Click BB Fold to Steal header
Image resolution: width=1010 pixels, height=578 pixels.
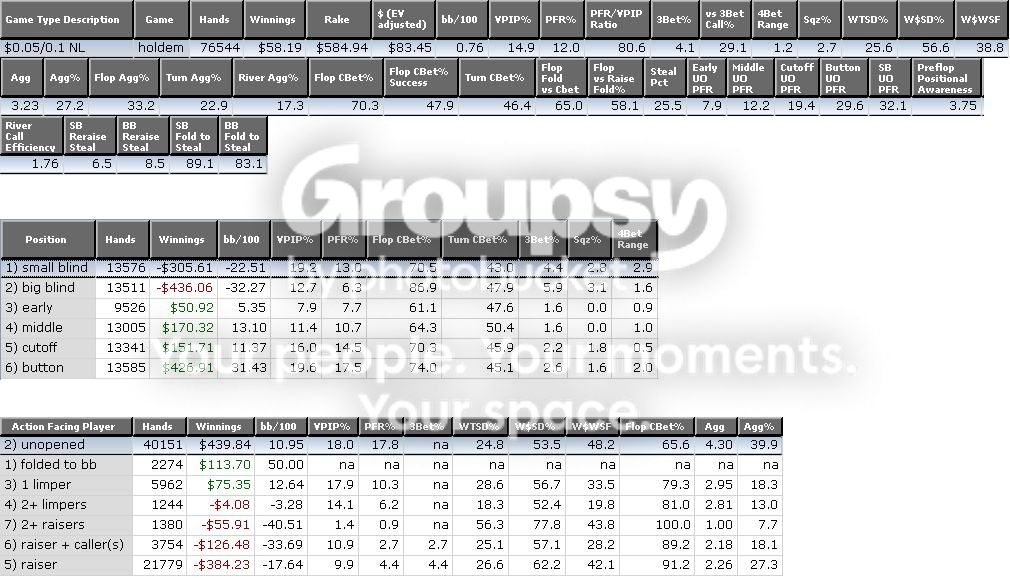(243, 136)
